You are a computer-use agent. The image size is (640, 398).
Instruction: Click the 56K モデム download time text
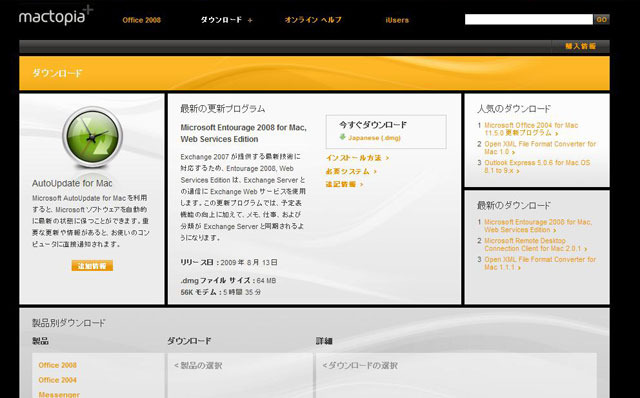tap(220, 292)
